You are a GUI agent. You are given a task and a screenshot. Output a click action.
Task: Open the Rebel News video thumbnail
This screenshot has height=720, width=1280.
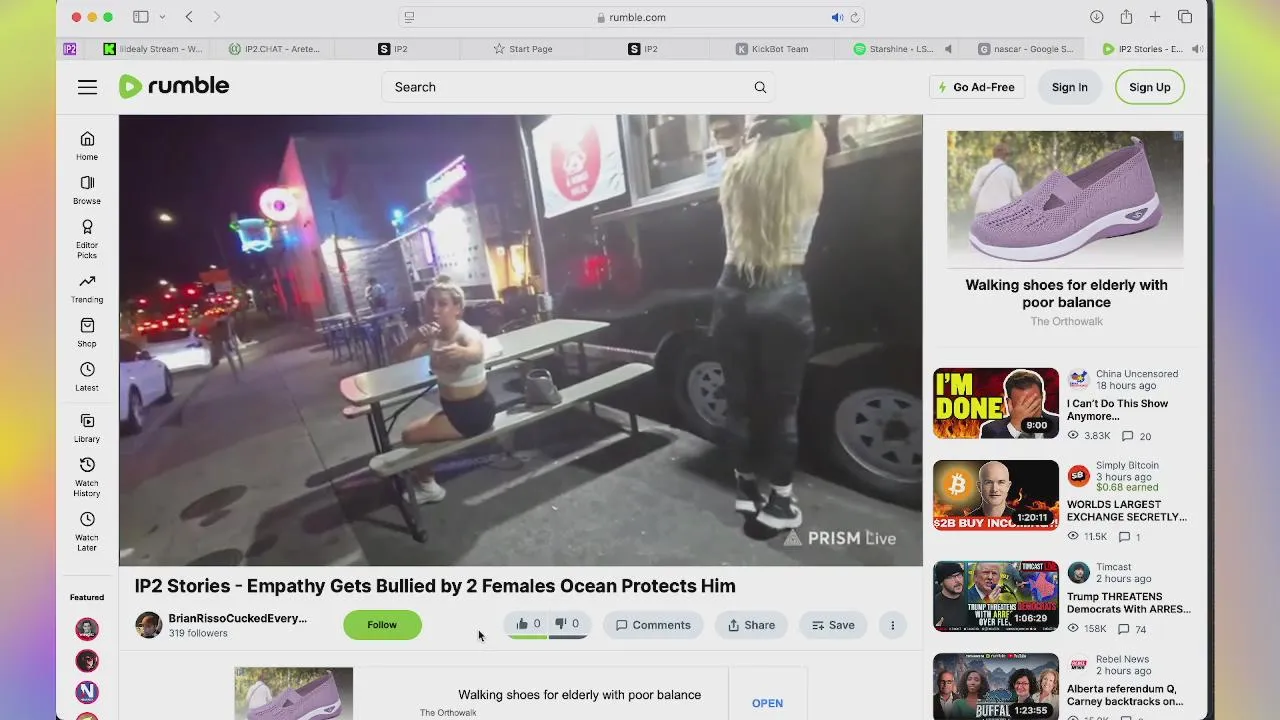pyautogui.click(x=996, y=686)
